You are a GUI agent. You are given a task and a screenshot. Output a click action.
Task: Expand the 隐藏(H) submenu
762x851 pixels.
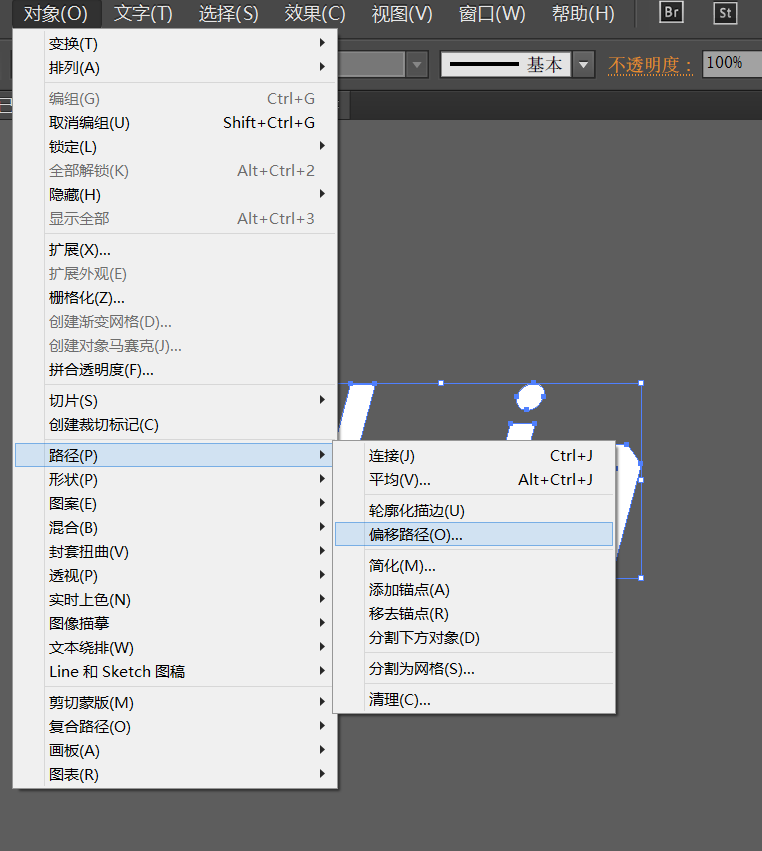pyautogui.click(x=176, y=194)
